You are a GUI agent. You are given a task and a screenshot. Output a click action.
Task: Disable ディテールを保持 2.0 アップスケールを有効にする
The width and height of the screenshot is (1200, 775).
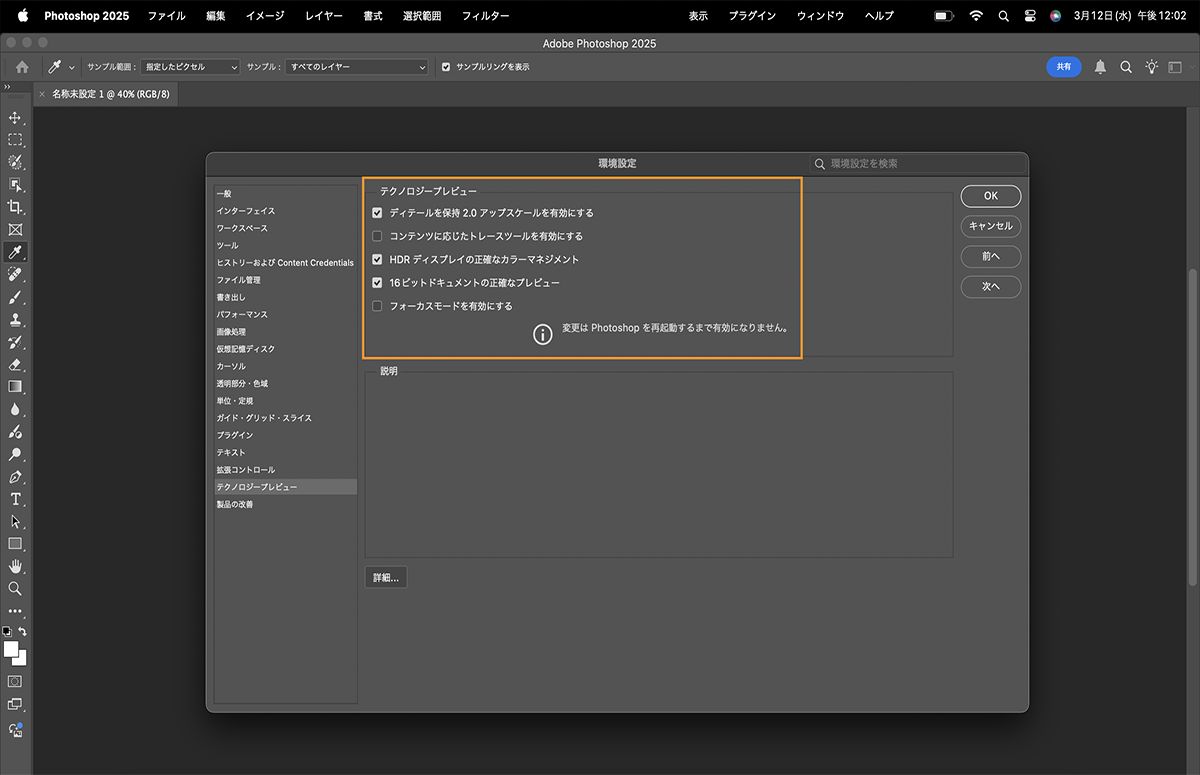tap(377, 212)
